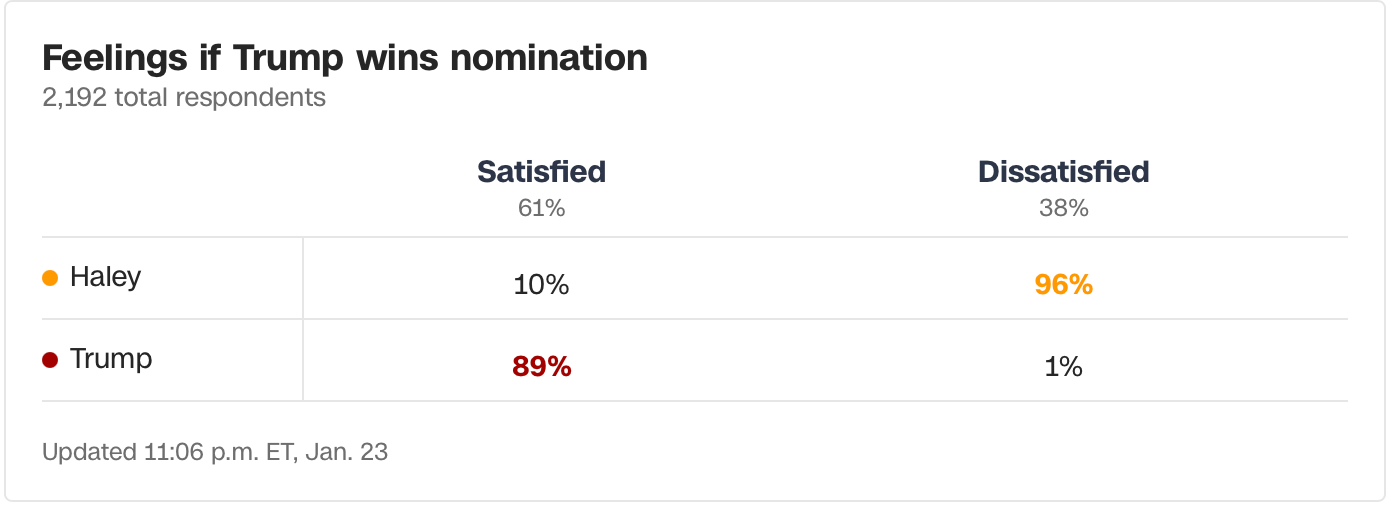This screenshot has height=506, width=1394.
Task: Click Trump's 1% Dissatisfied cell
Action: tap(1063, 367)
